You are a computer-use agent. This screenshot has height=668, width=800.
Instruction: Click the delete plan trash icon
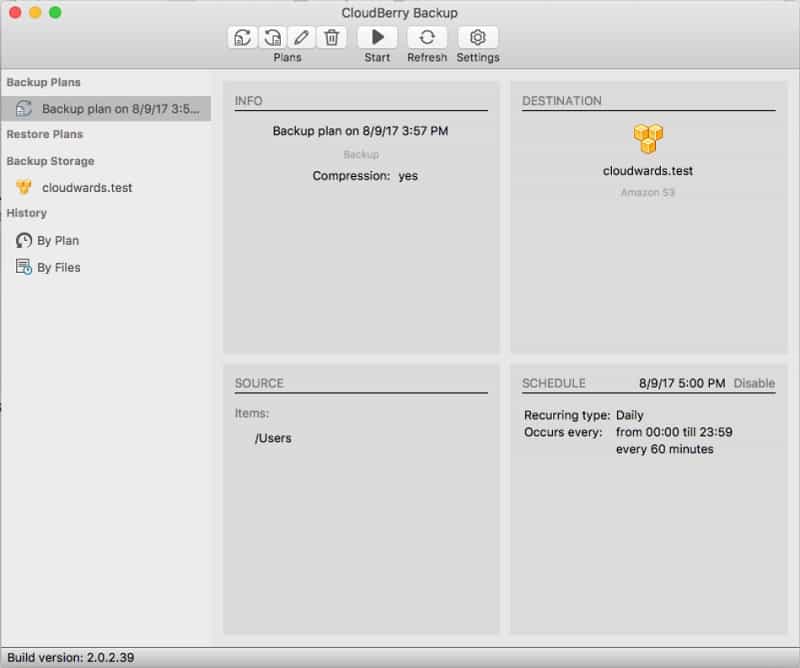[332, 37]
